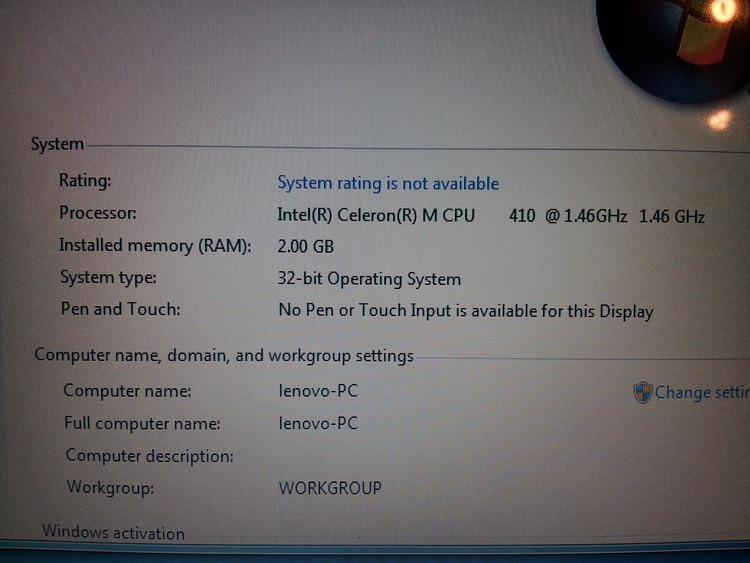Click the 'System type:' label
Image resolution: width=750 pixels, height=563 pixels.
(x=108, y=277)
